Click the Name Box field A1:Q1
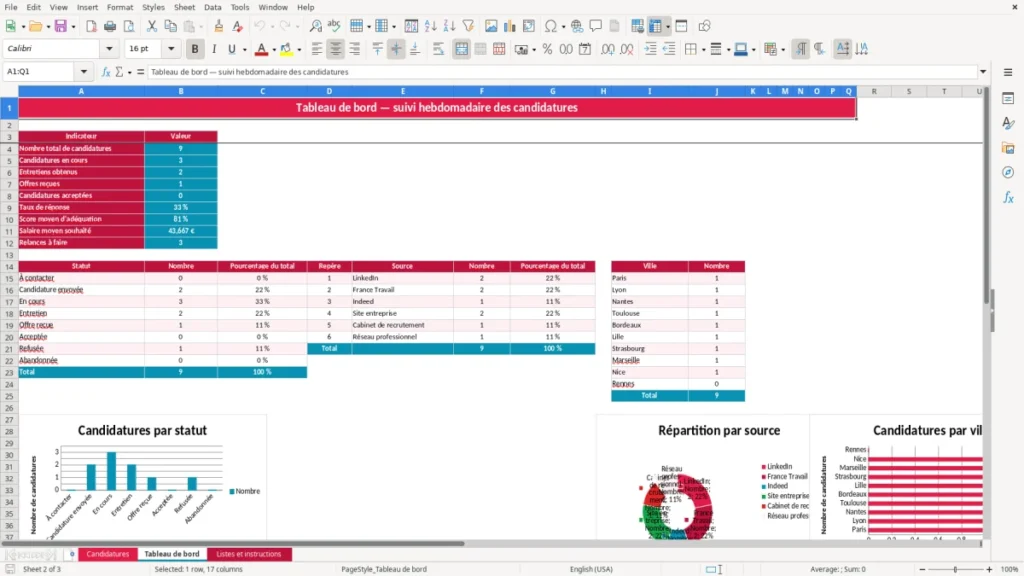 [x=40, y=72]
